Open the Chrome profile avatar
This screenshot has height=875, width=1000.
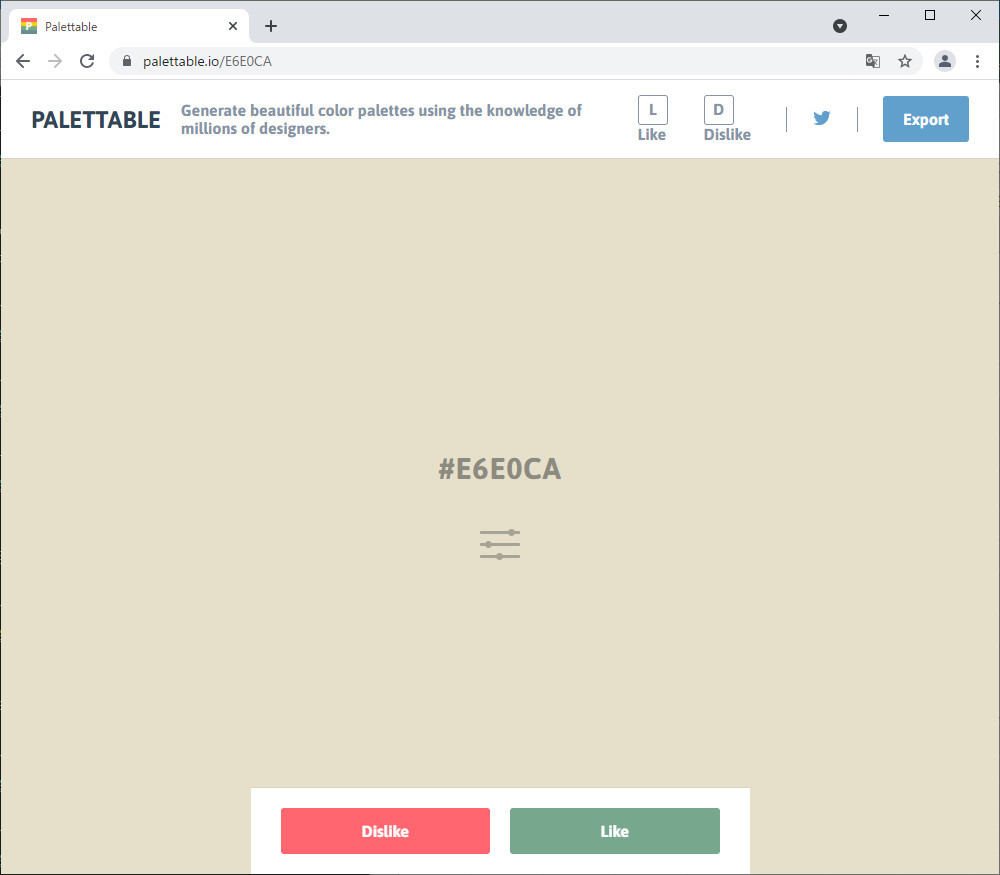[944, 61]
